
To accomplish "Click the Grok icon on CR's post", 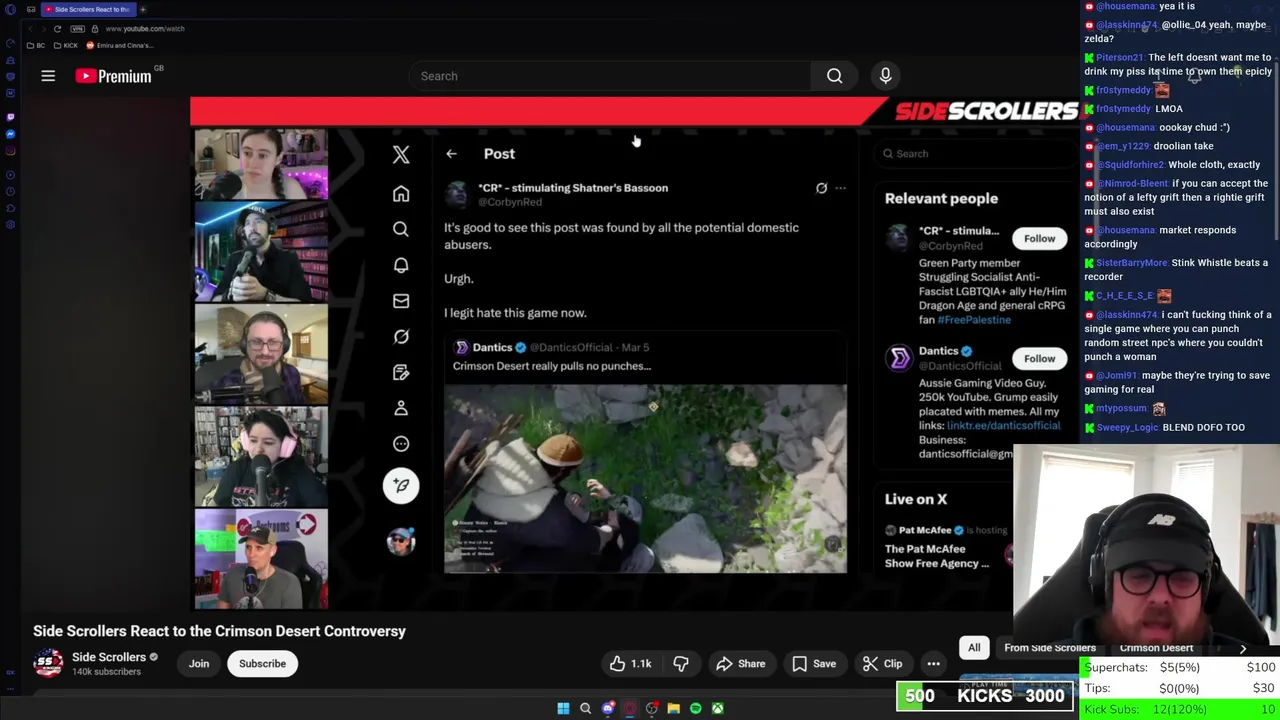I will pos(821,188).
